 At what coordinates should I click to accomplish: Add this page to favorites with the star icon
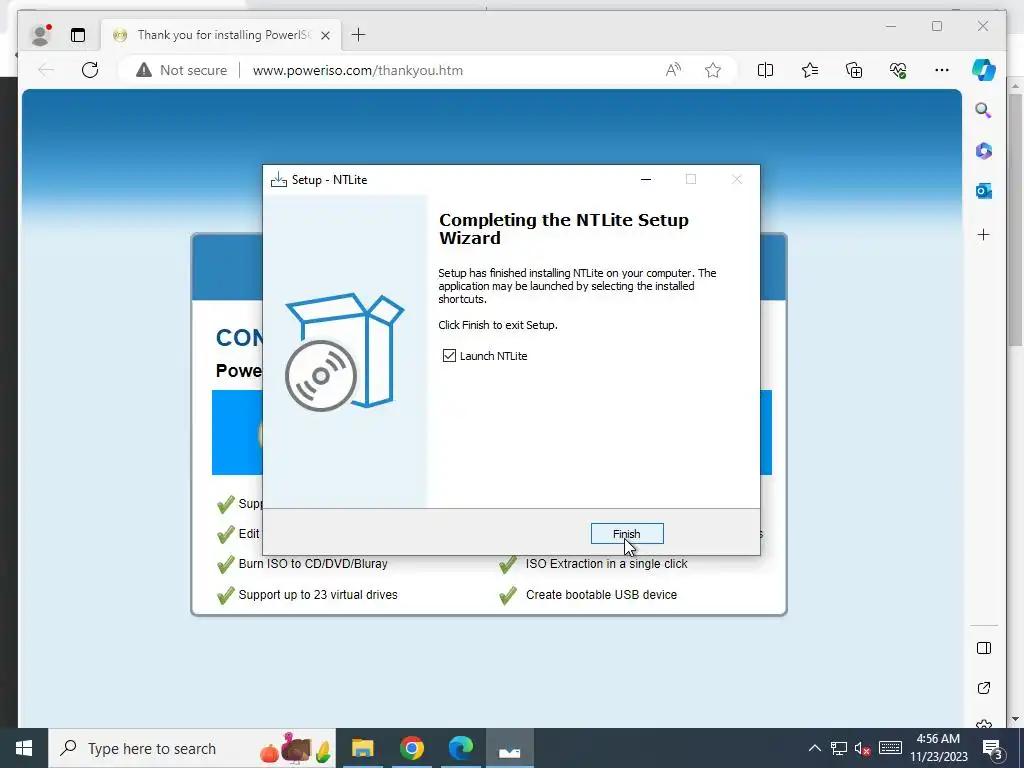[713, 70]
